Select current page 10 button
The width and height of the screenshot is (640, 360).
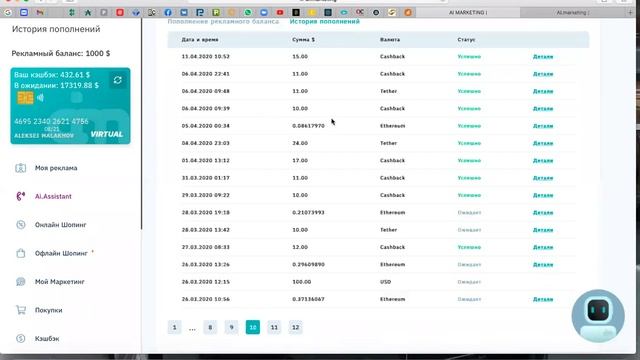pos(253,327)
